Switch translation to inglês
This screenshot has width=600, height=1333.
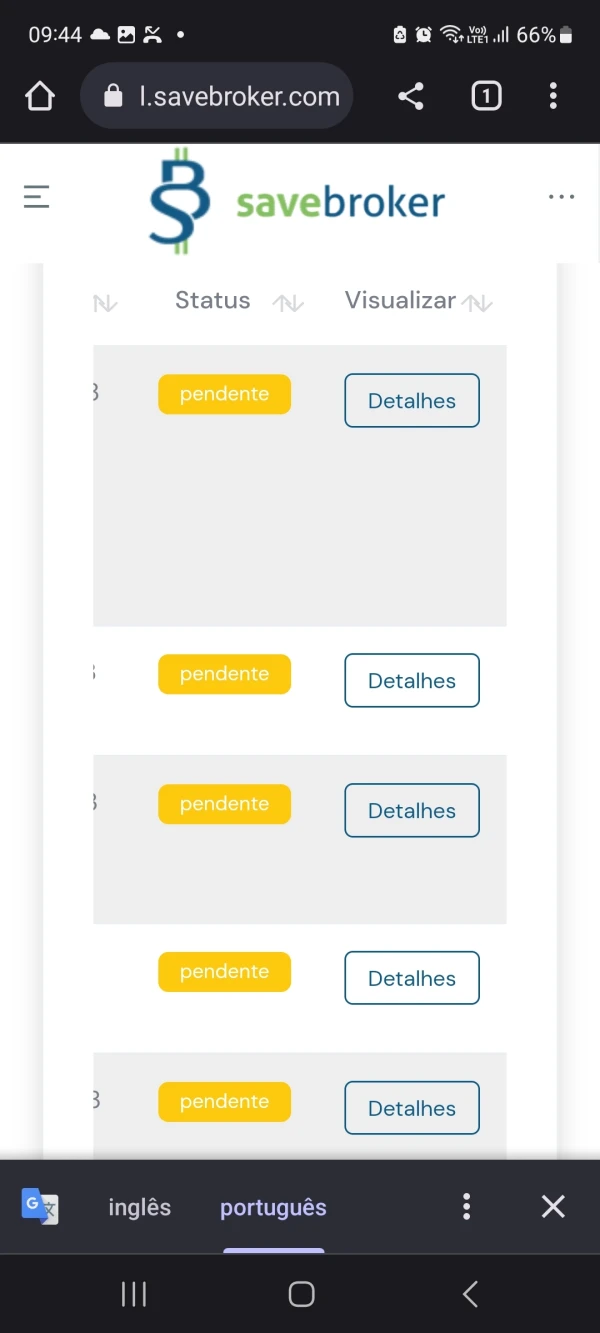click(x=139, y=1207)
